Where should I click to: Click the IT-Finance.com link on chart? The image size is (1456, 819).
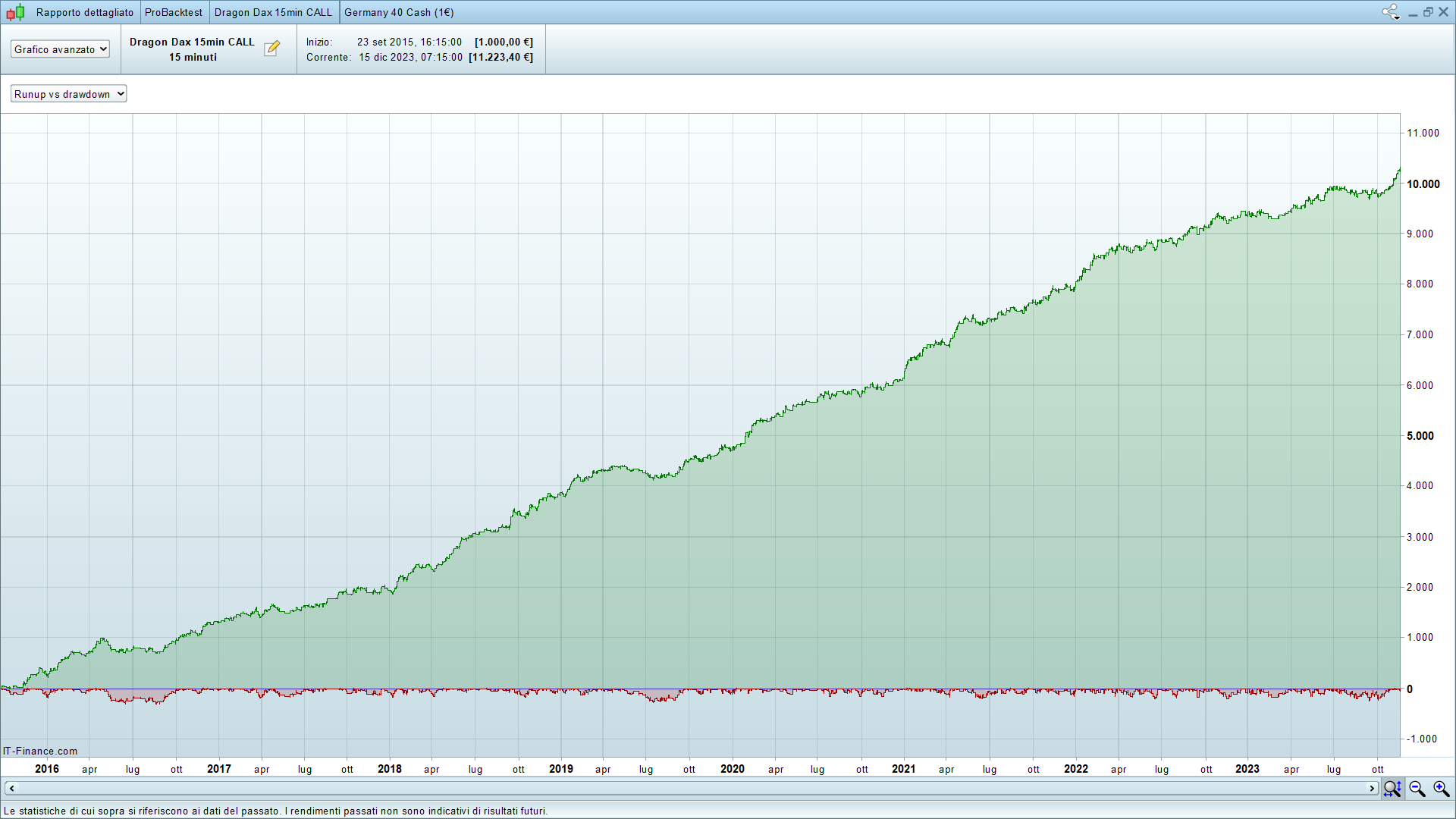pos(40,751)
